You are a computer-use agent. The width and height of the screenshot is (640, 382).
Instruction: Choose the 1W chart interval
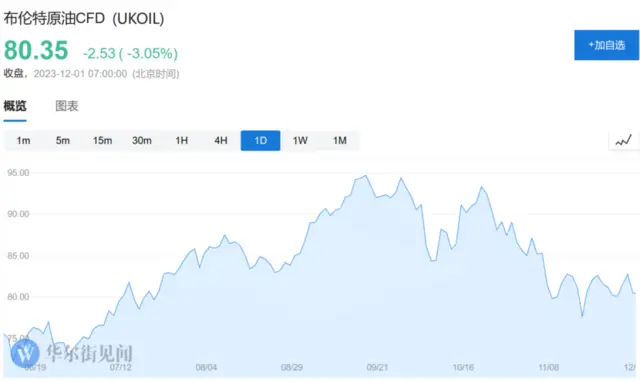[300, 141]
